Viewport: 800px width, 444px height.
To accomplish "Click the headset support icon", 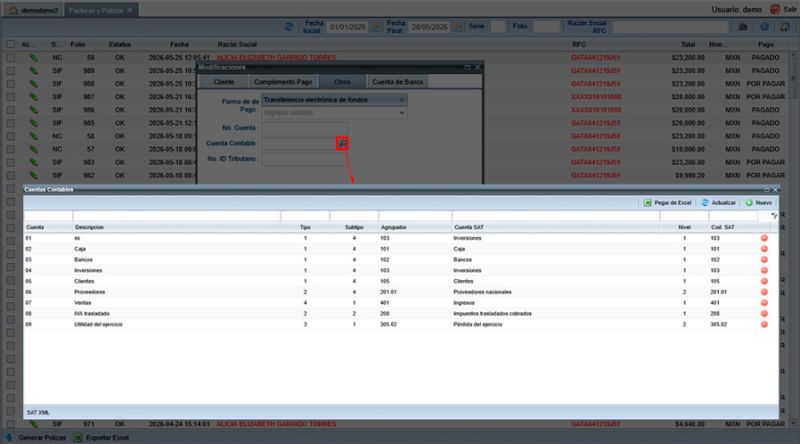I will pos(785,27).
